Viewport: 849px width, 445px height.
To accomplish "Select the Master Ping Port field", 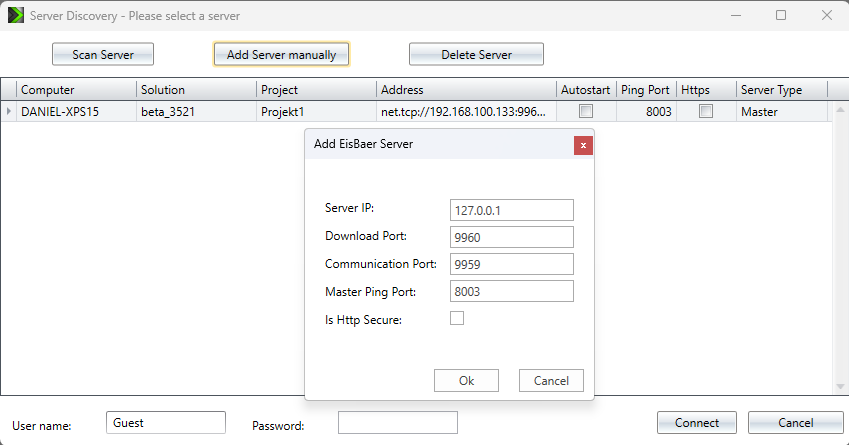I will [x=512, y=291].
